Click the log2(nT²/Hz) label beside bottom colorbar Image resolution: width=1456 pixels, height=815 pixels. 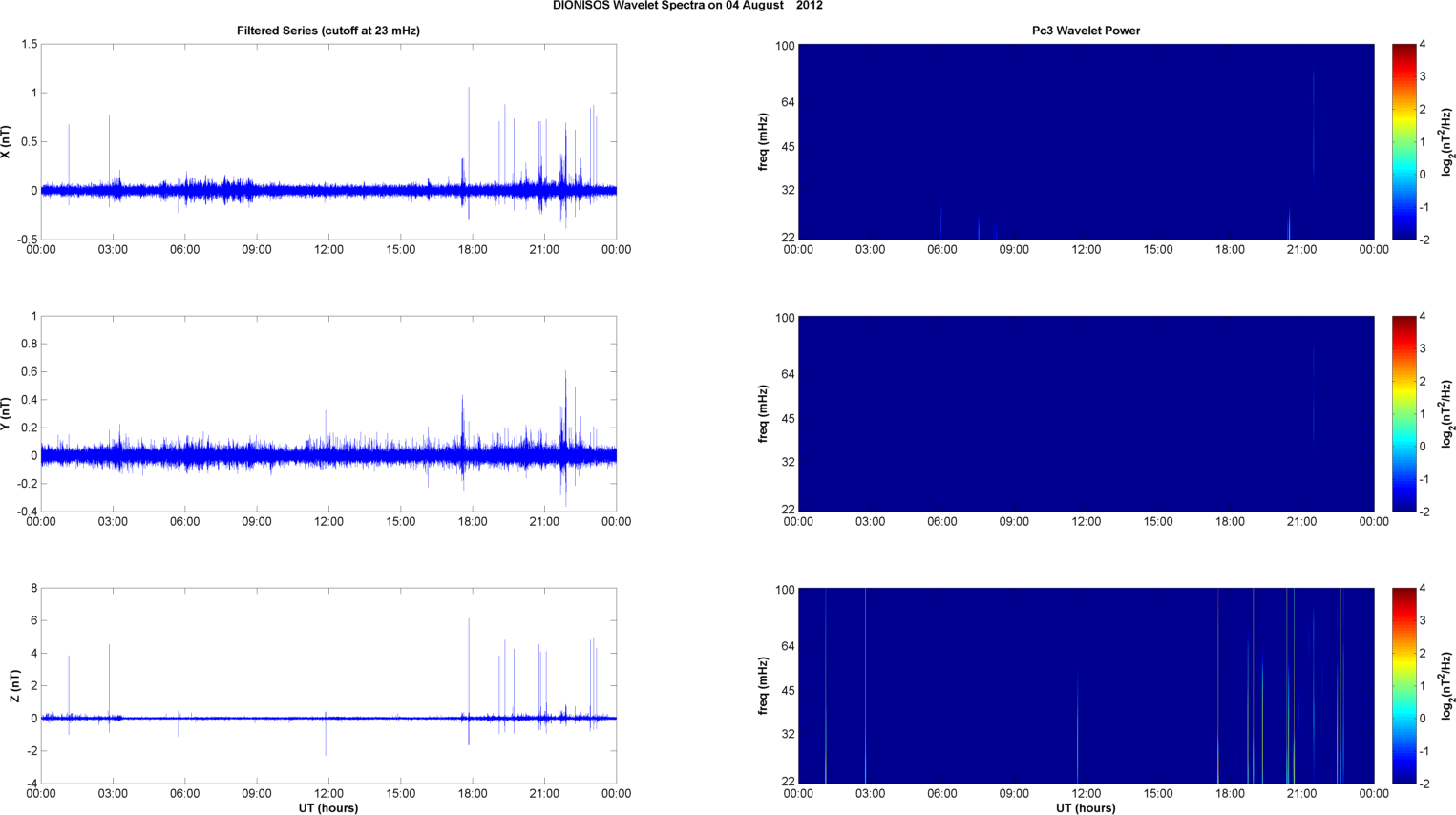coord(1447,685)
